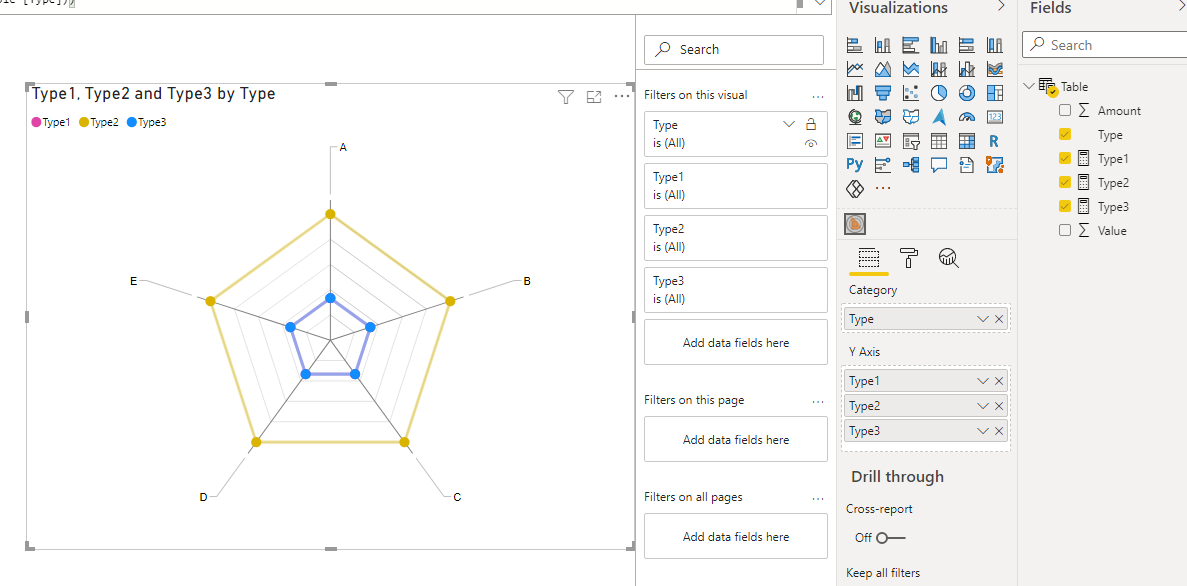Open Filters on this page options menu
Screen dimensions: 1187x586
point(818,401)
